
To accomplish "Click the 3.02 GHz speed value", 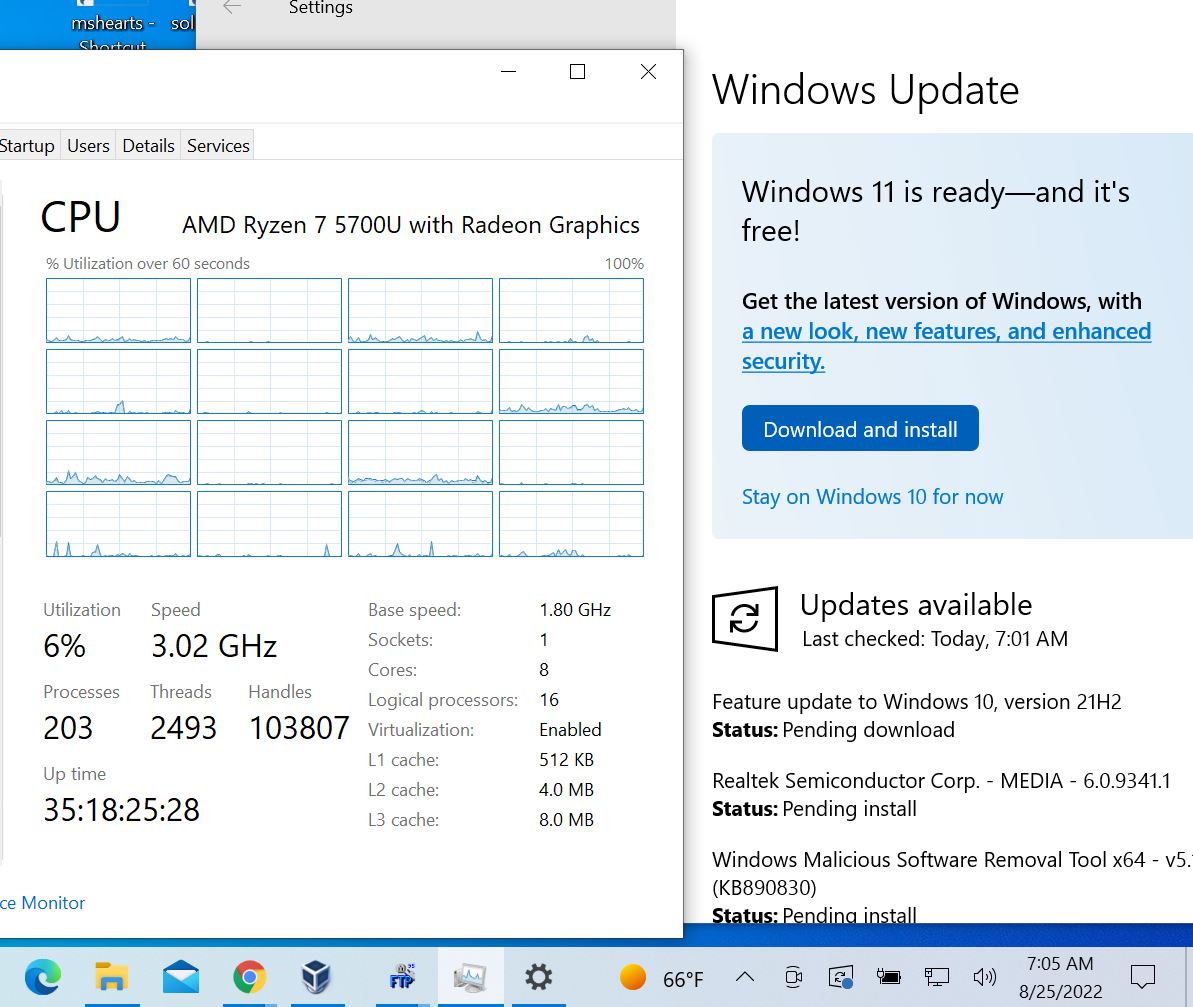I will click(214, 646).
